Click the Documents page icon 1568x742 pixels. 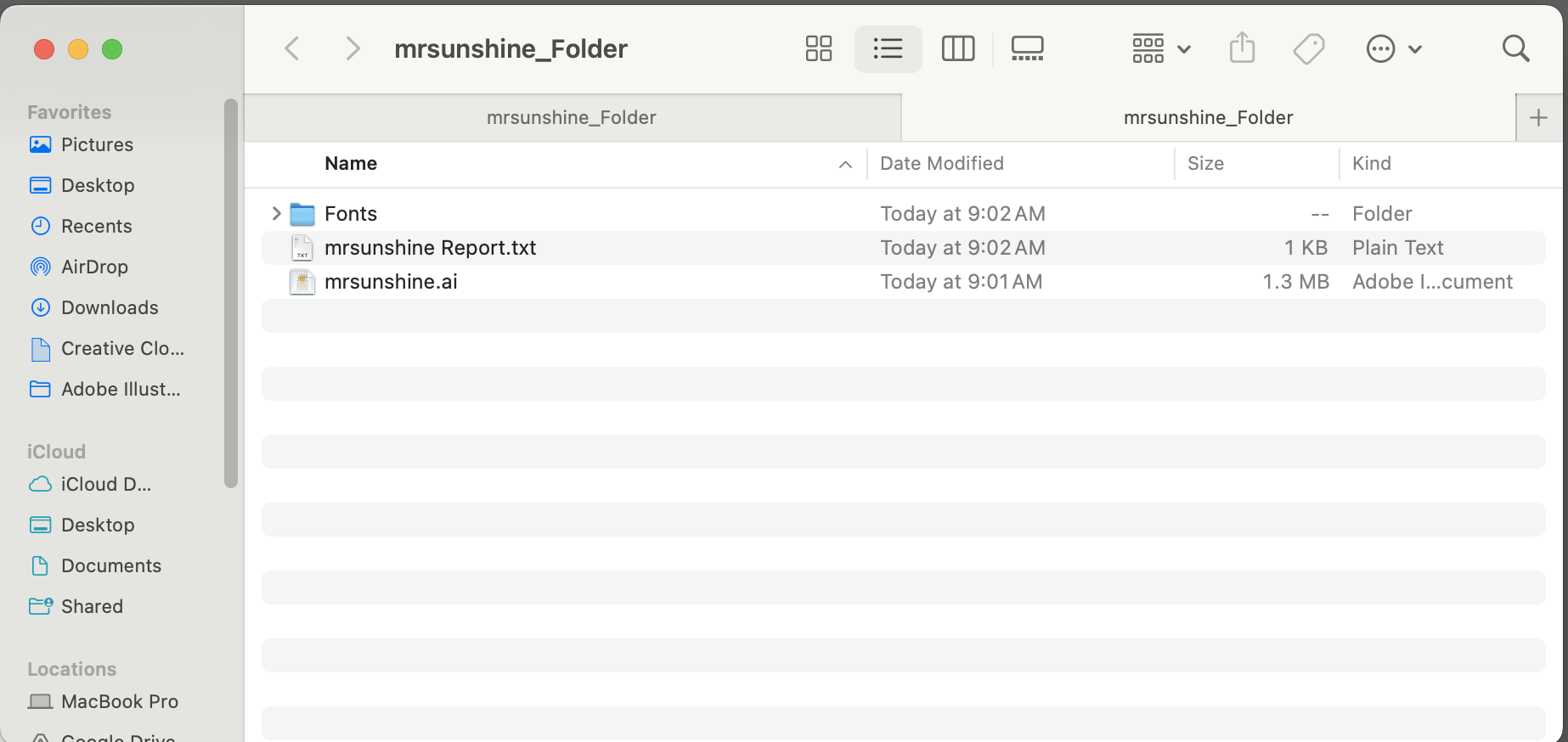coord(40,565)
